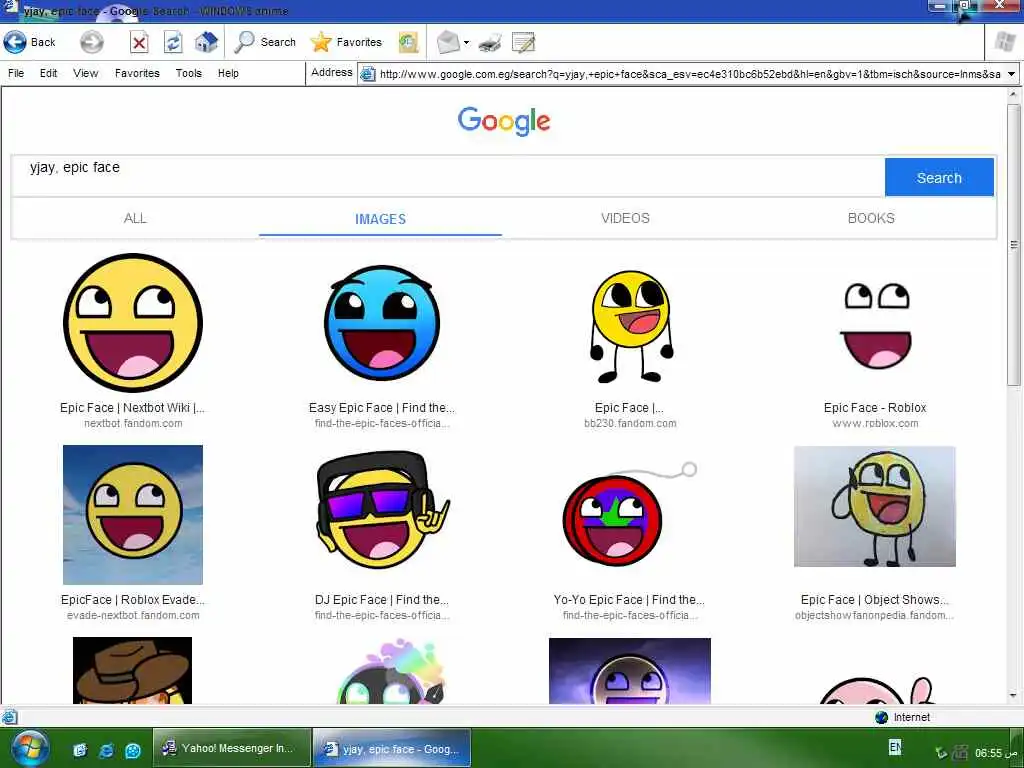Expand the Mail button dropdown arrow
The width and height of the screenshot is (1024, 768).
[x=466, y=43]
